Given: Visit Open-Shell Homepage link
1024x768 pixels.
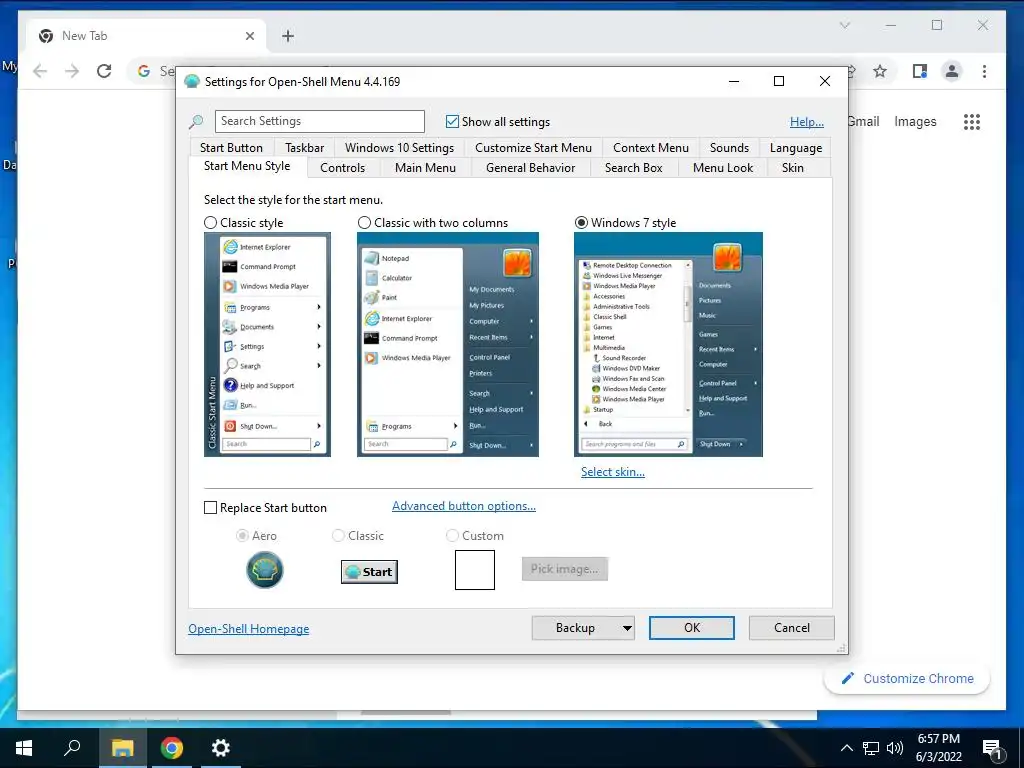Looking at the screenshot, I should click(249, 629).
